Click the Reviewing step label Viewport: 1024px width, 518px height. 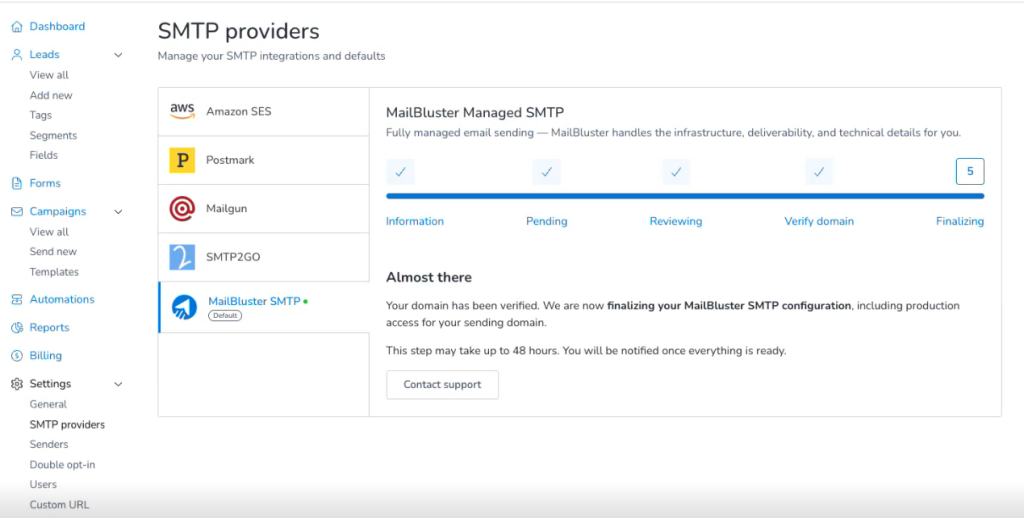676,221
